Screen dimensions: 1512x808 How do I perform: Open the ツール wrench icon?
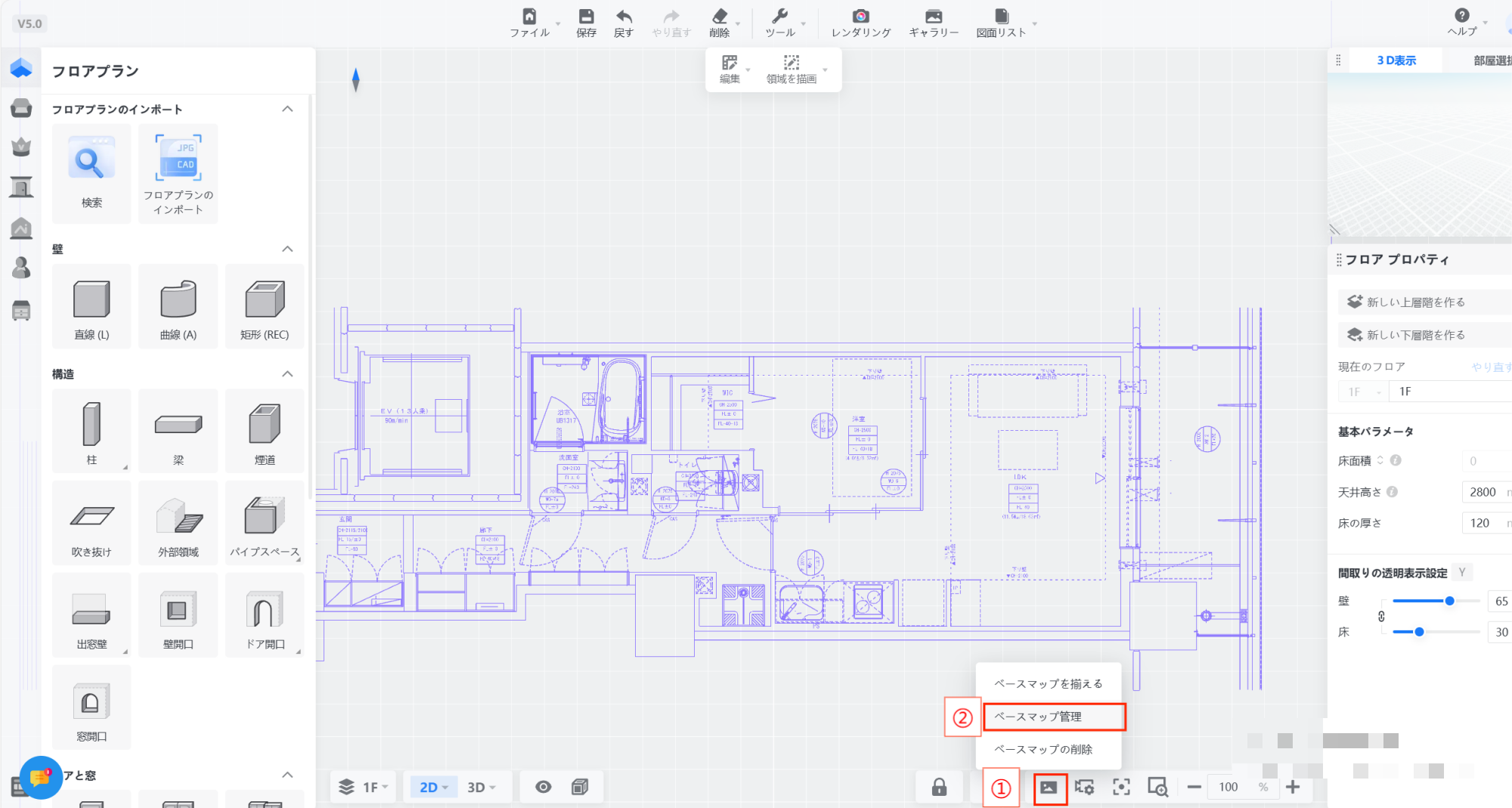click(x=779, y=17)
